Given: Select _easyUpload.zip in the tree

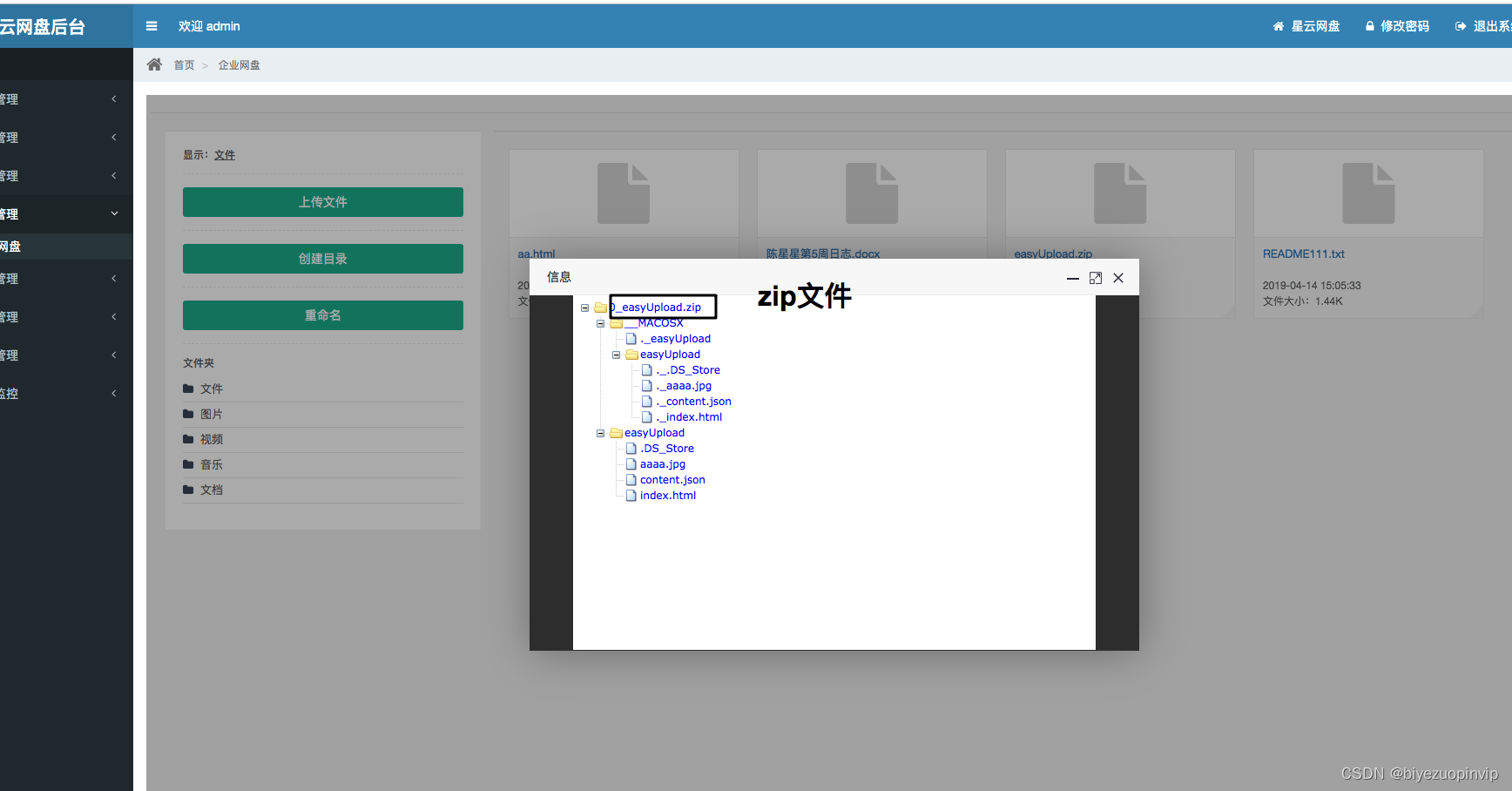Looking at the screenshot, I should point(656,308).
